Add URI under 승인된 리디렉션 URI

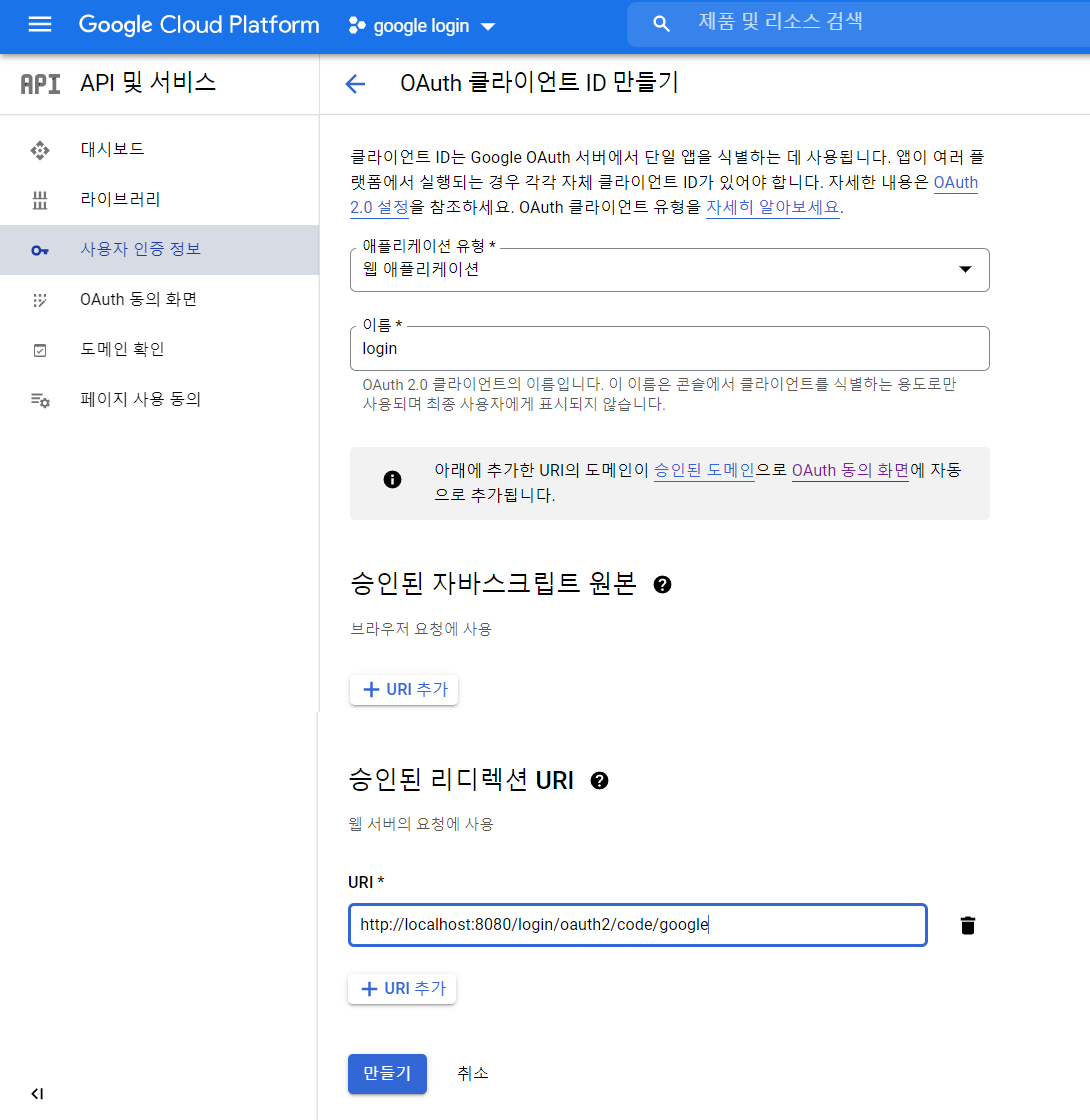point(402,989)
